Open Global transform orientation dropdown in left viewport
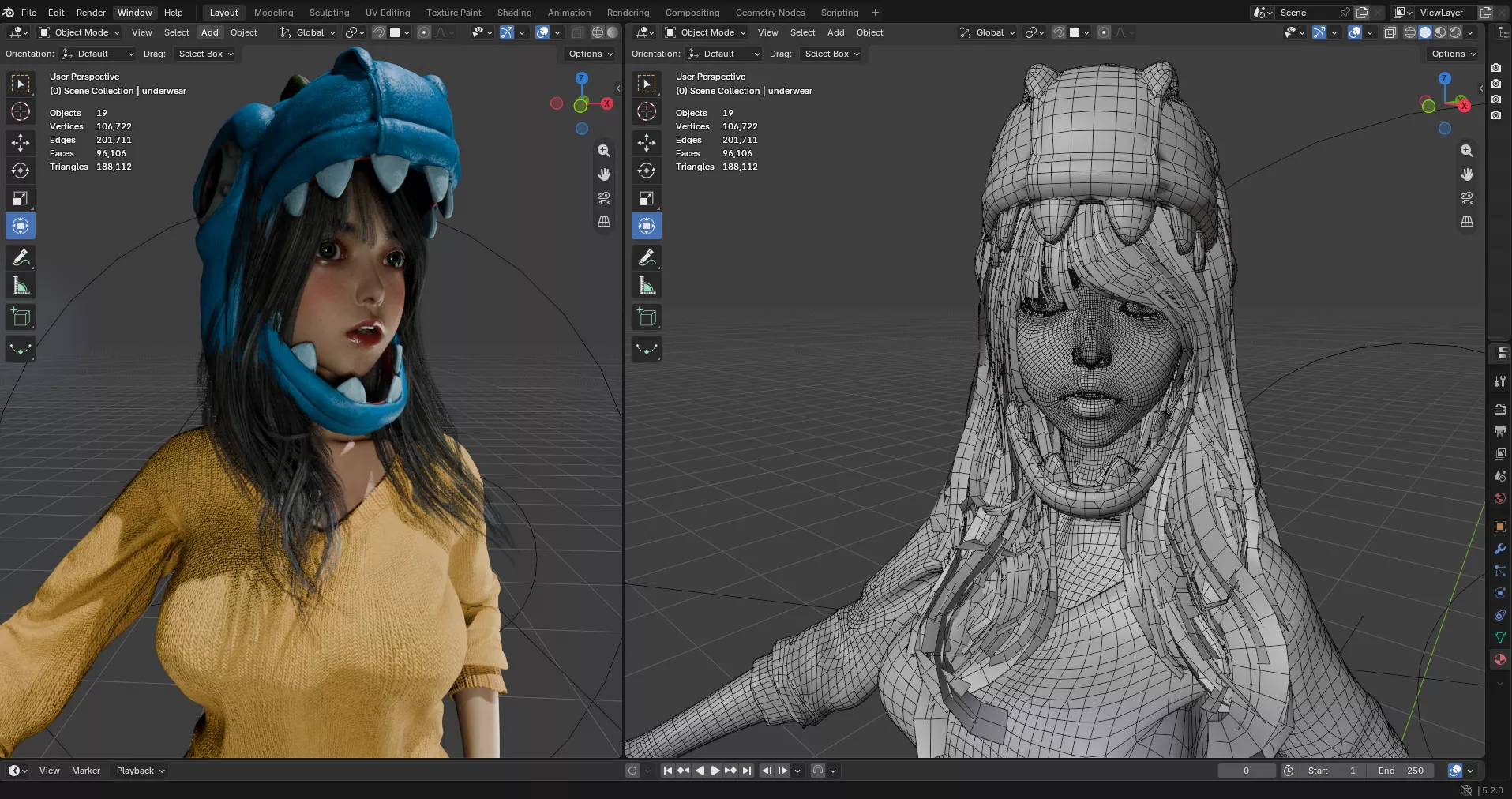Viewport: 1512px width, 799px height. [308, 32]
